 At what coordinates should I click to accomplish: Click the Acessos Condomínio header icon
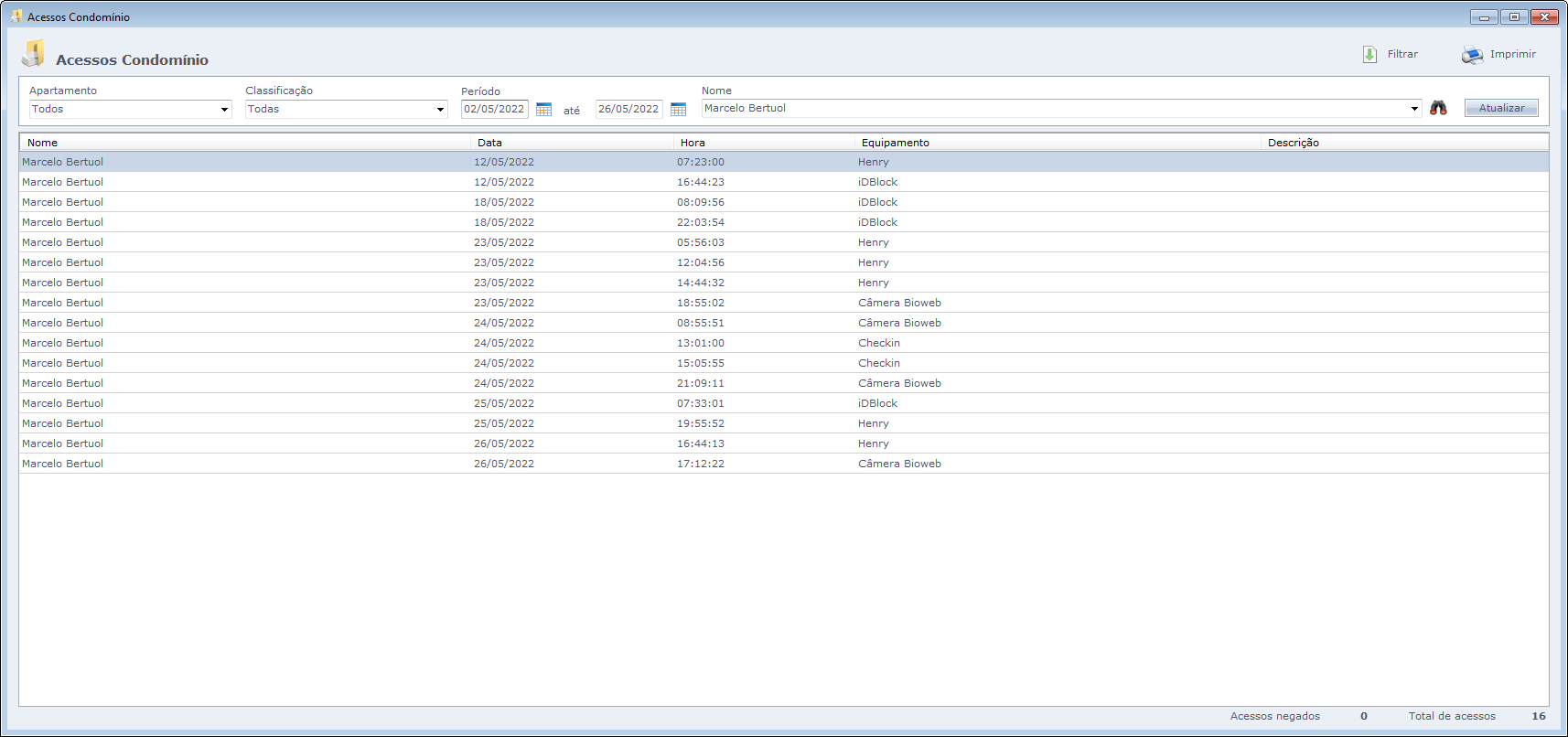[x=33, y=54]
